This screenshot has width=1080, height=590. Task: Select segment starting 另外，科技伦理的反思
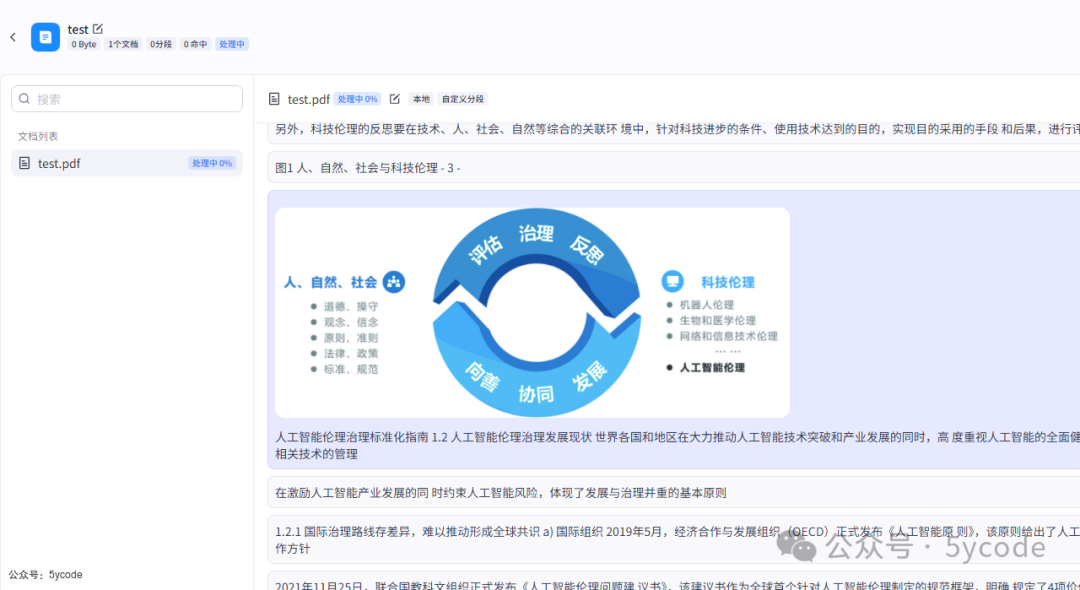(674, 131)
